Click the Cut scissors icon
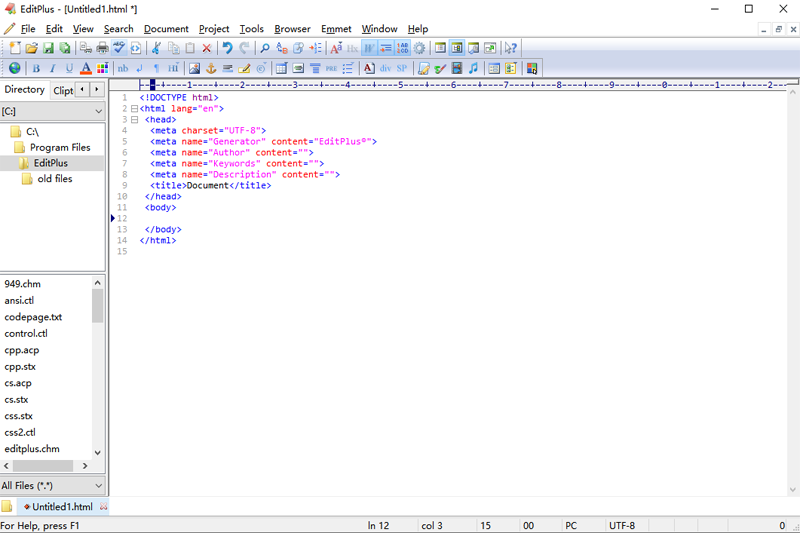This screenshot has width=800, height=533. (x=156, y=48)
